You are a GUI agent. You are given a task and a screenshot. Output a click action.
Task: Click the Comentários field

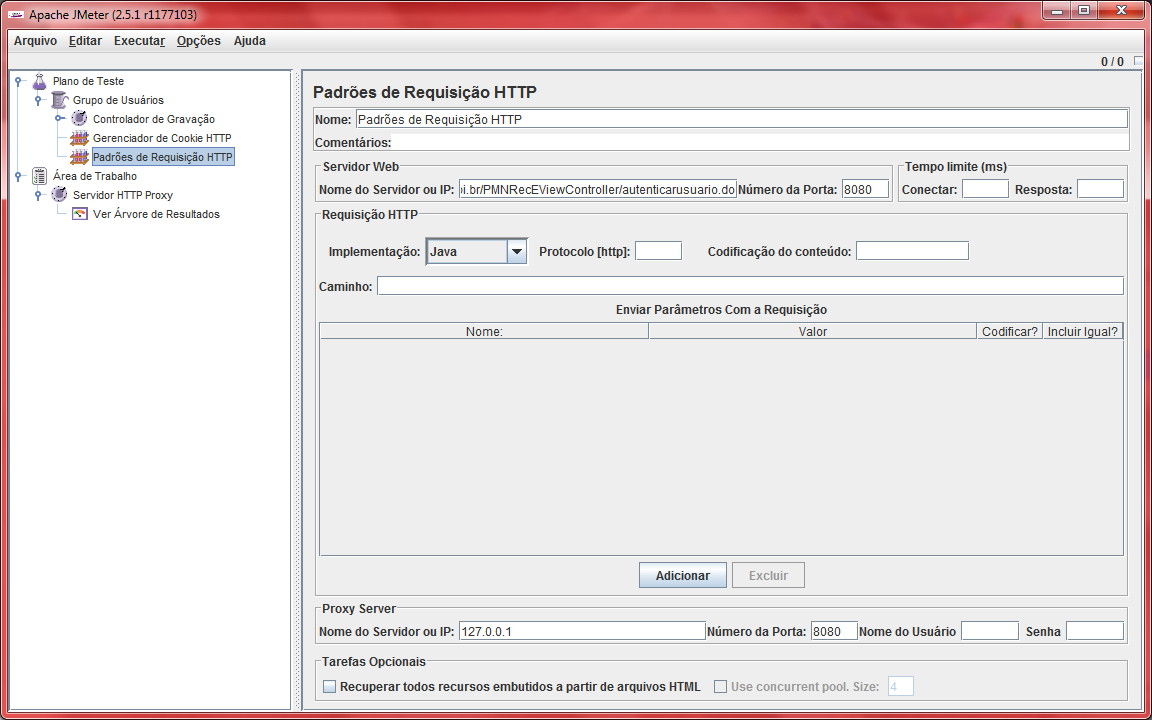[760, 143]
